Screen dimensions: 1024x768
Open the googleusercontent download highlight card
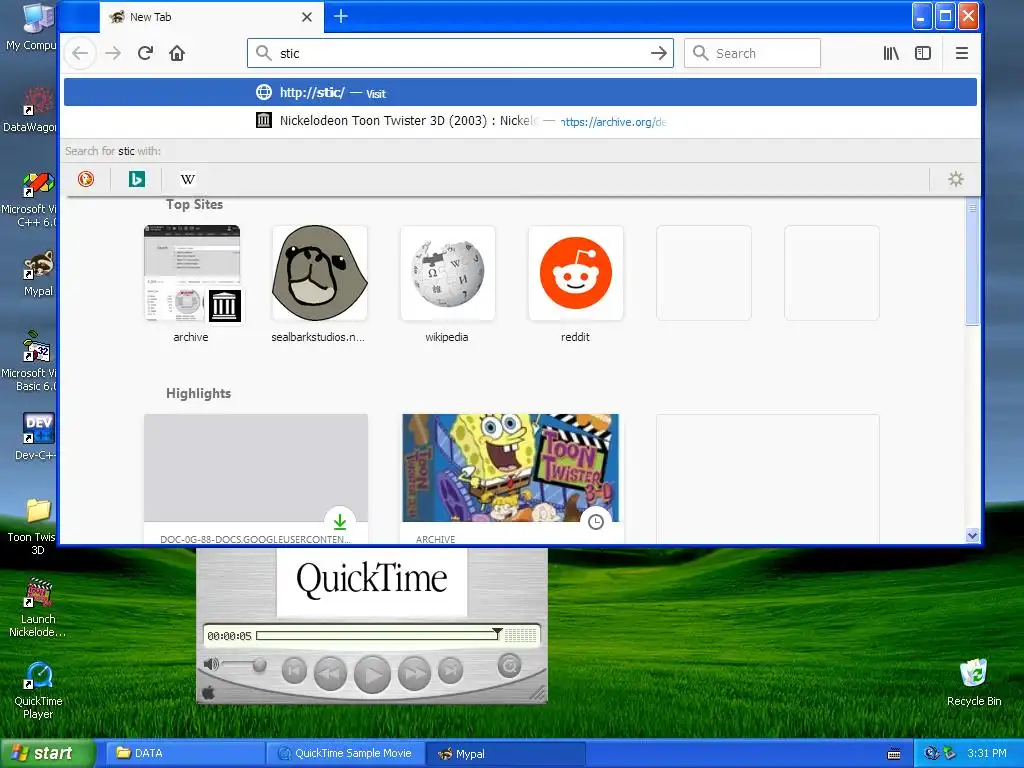tap(256, 478)
